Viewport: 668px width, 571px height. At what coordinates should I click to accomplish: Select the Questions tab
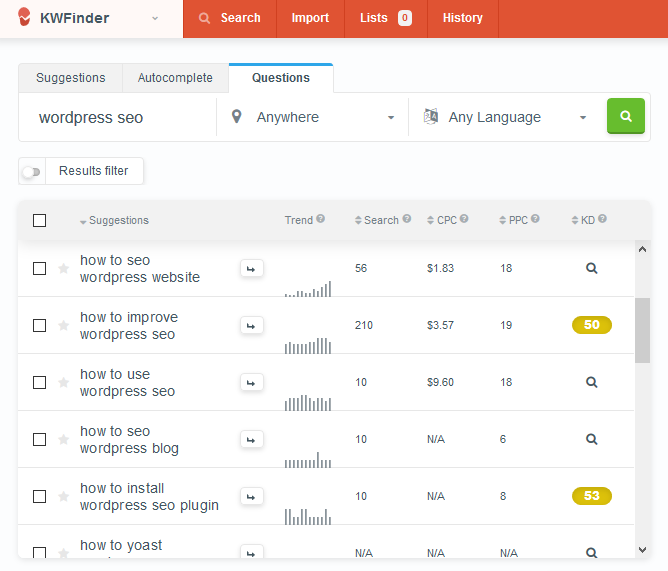pos(281,78)
